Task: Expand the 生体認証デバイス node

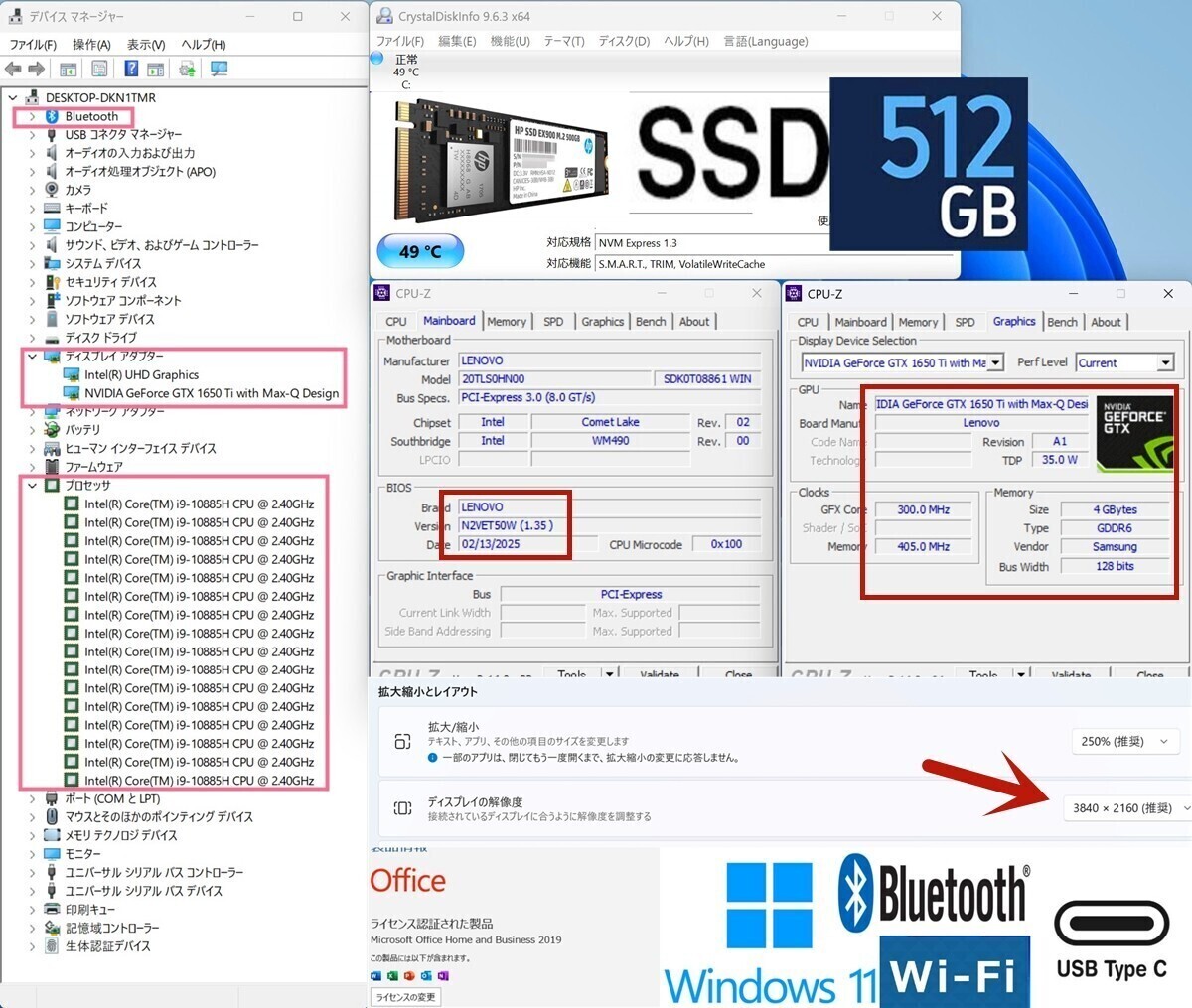Action: 32,946
